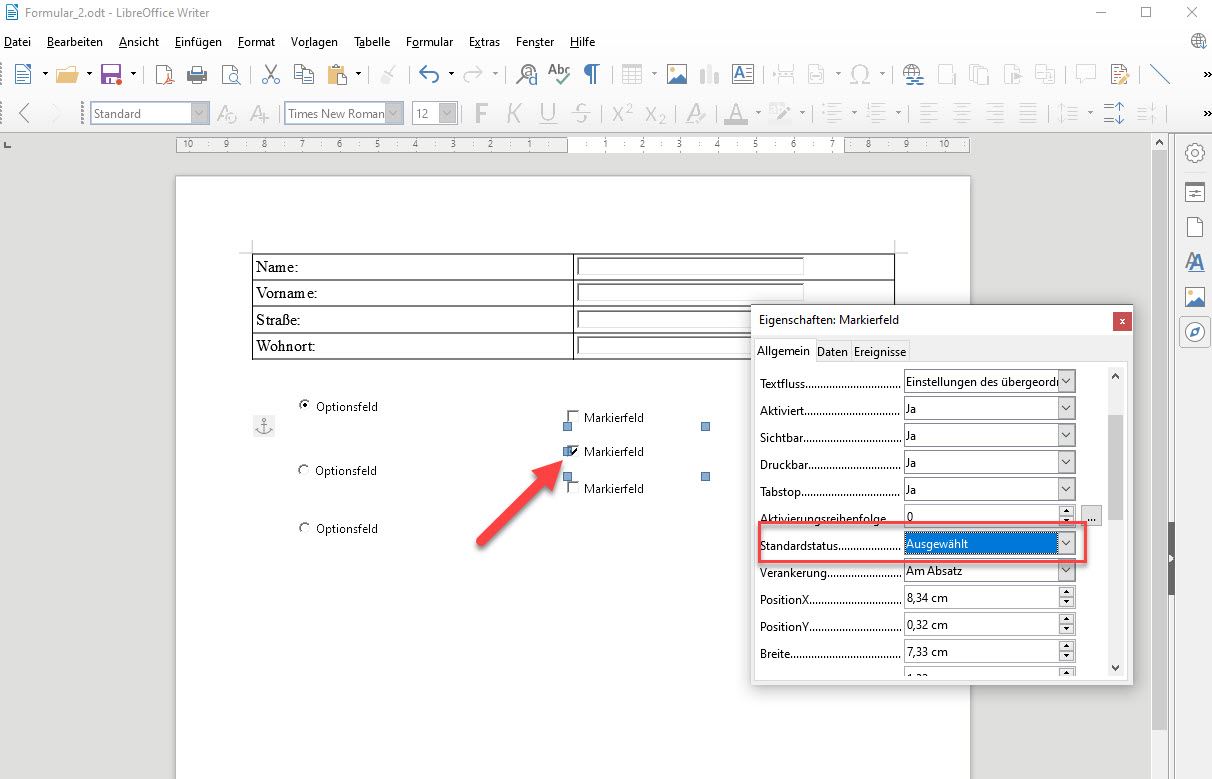Open the sidebar Properties deck
The image size is (1212, 779).
[x=1195, y=192]
